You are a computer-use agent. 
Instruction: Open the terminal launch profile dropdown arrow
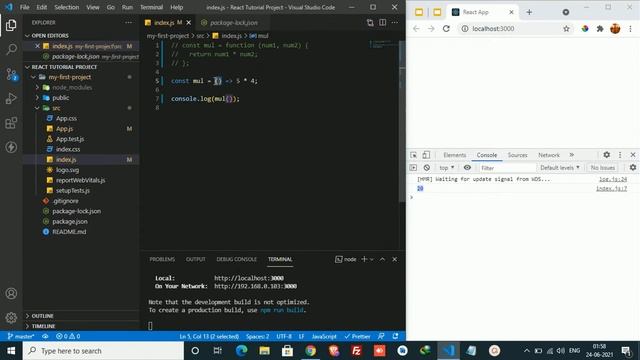point(372,260)
